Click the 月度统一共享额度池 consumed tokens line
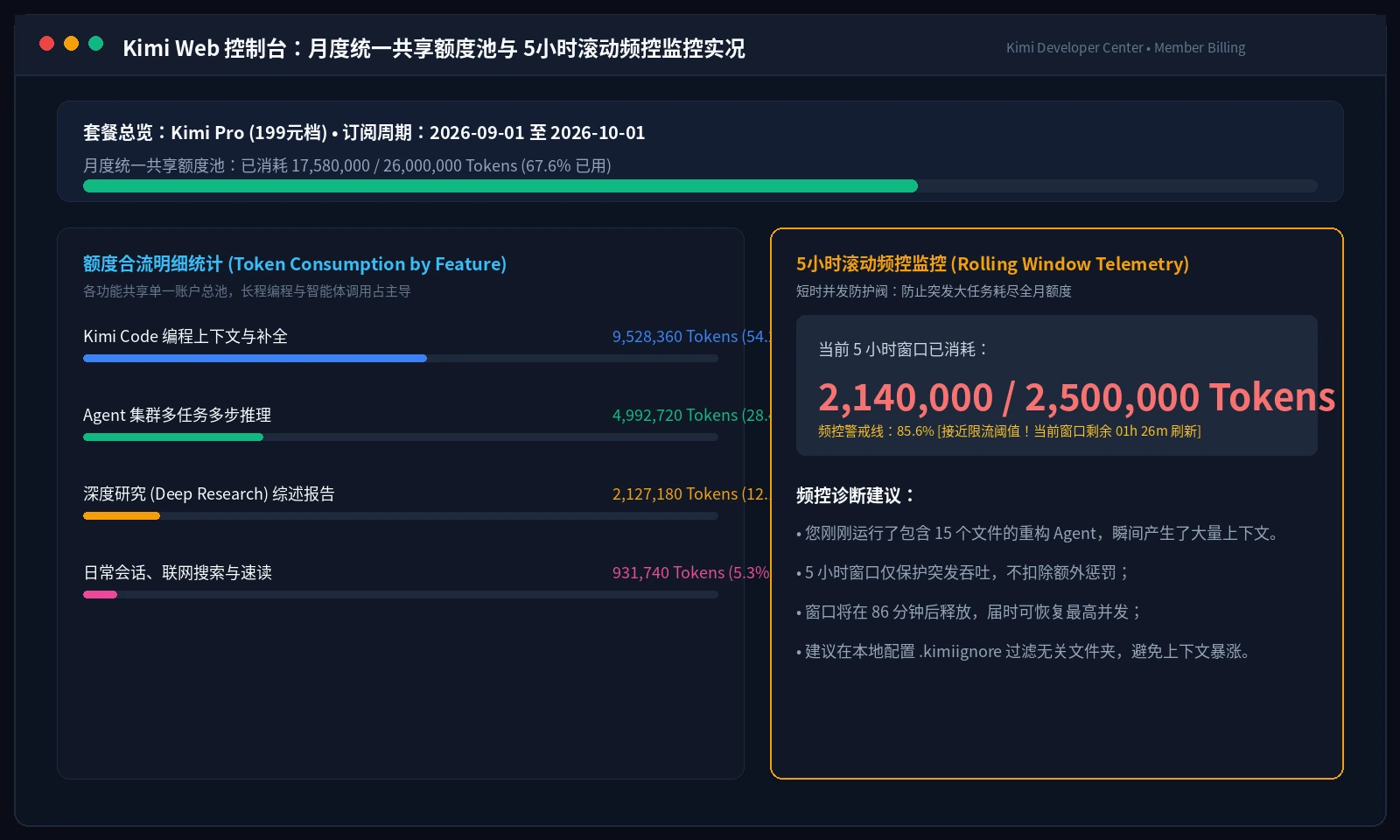This screenshot has width=1400, height=840. click(x=347, y=165)
